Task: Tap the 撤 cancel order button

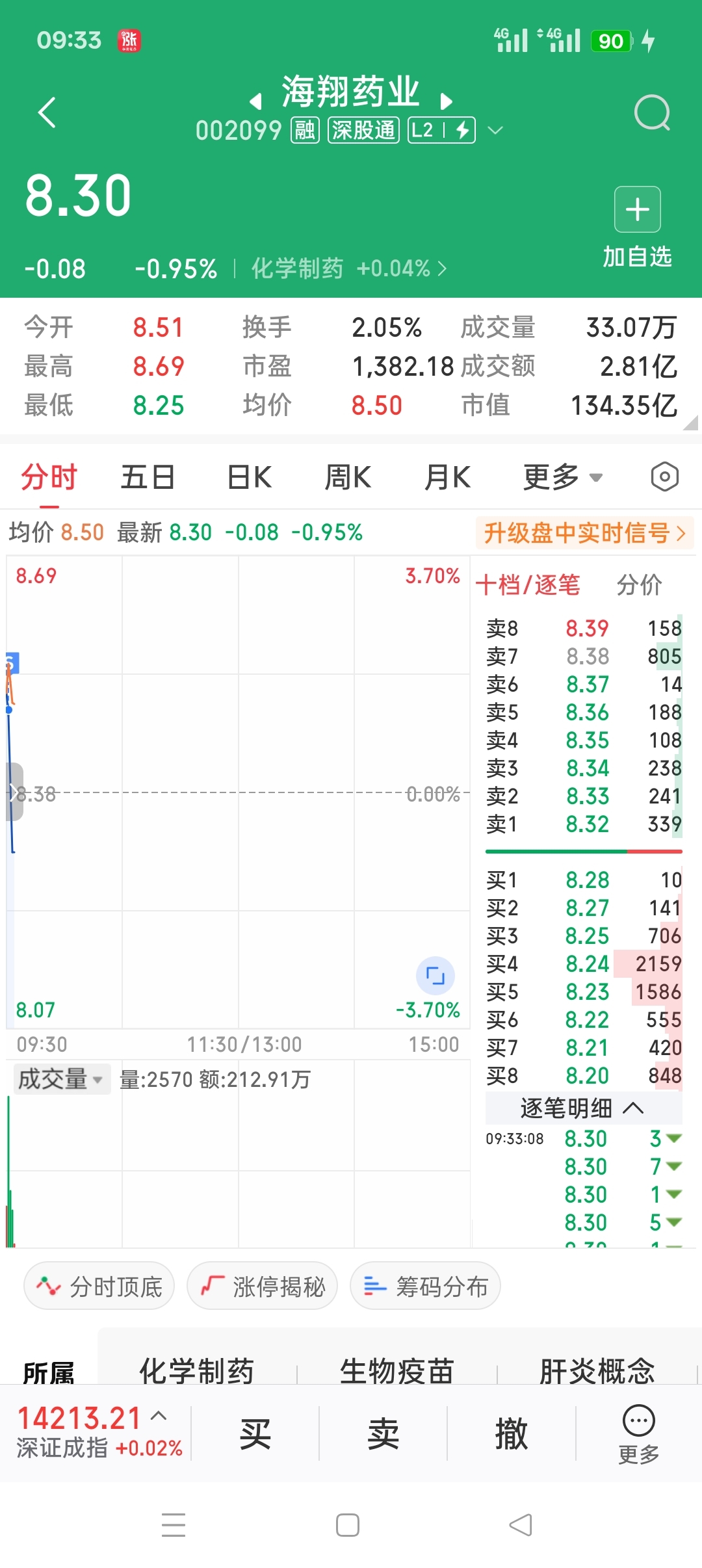Action: [511, 1435]
